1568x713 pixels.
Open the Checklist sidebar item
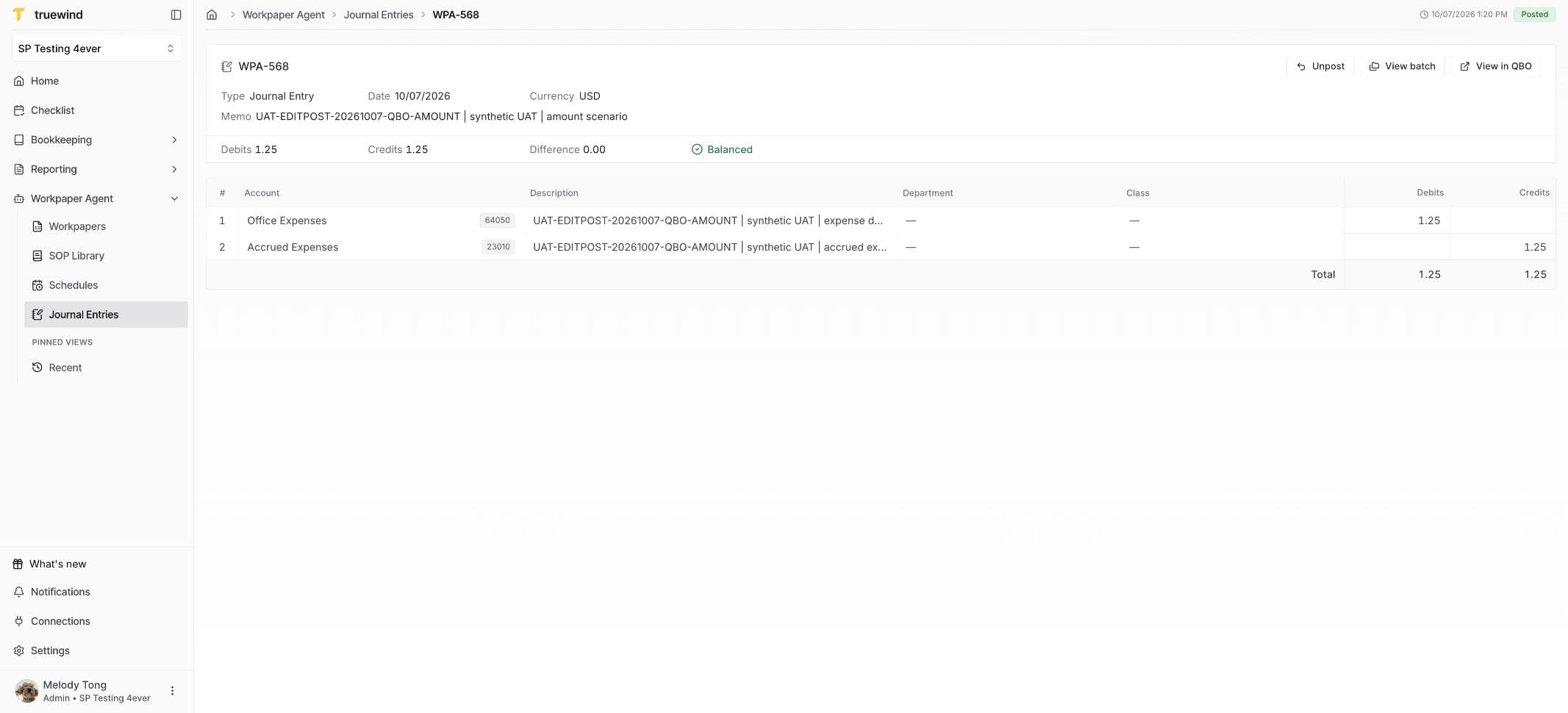tap(96, 110)
